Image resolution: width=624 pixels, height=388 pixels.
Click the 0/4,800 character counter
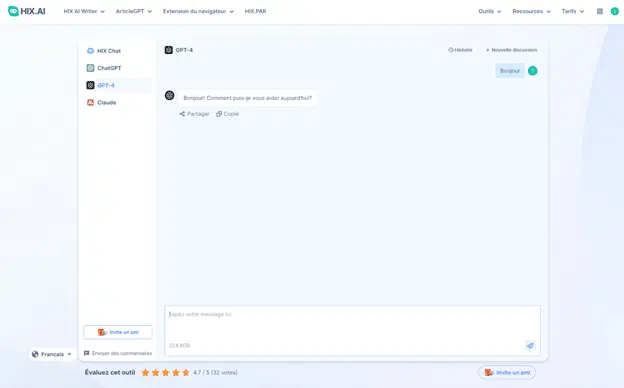point(180,345)
